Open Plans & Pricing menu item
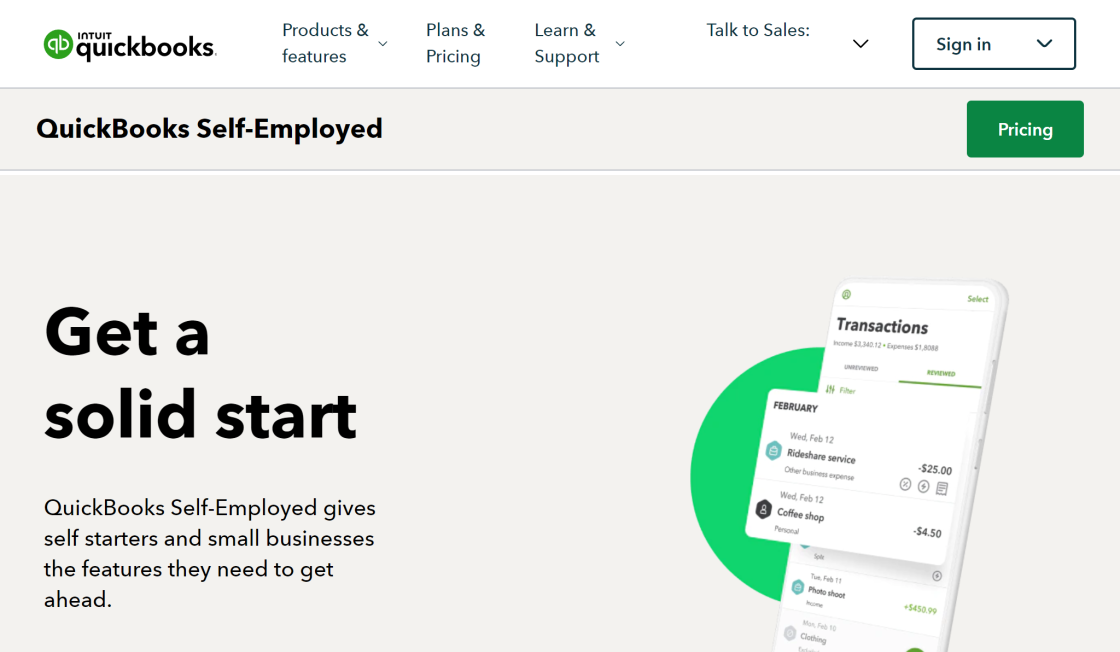 click(x=455, y=44)
